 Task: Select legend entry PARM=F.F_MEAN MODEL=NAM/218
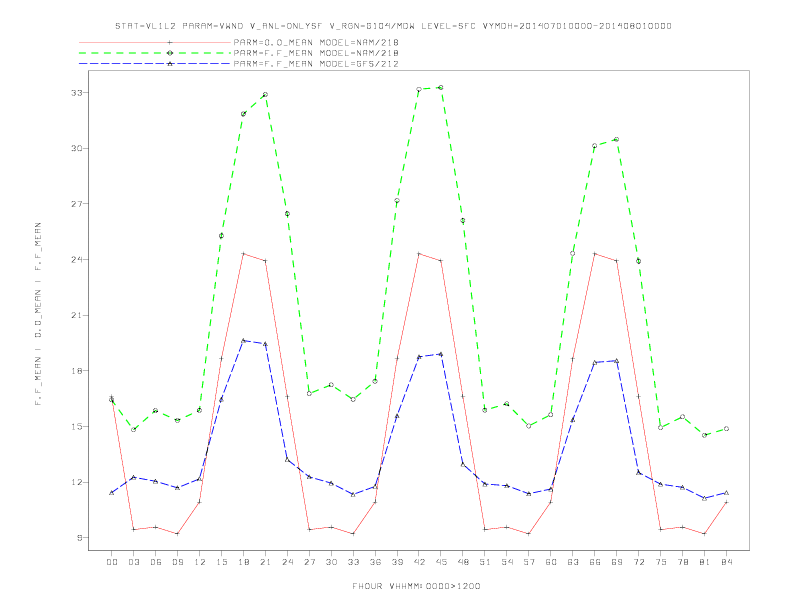tap(316, 53)
